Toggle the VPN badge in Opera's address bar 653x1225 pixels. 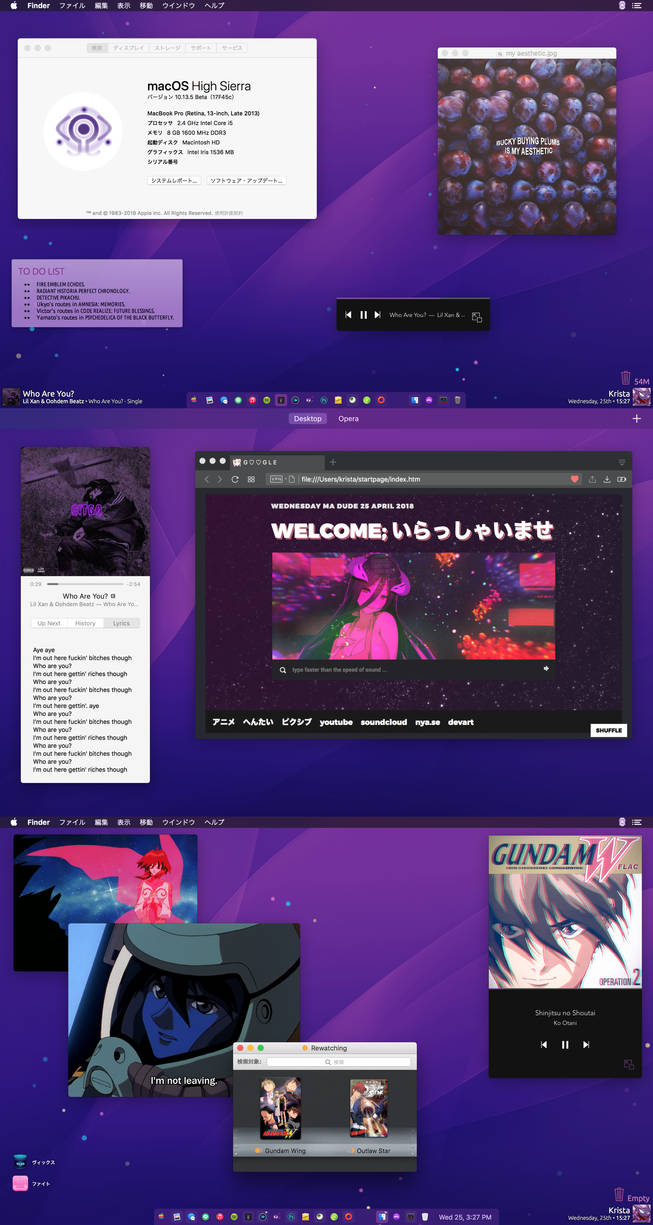[275, 479]
